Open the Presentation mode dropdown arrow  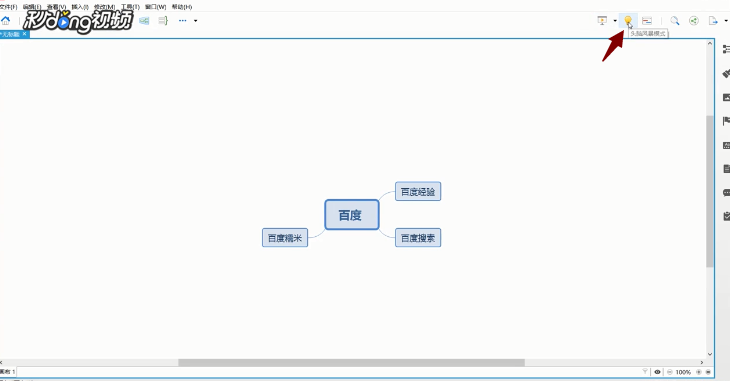click(615, 20)
